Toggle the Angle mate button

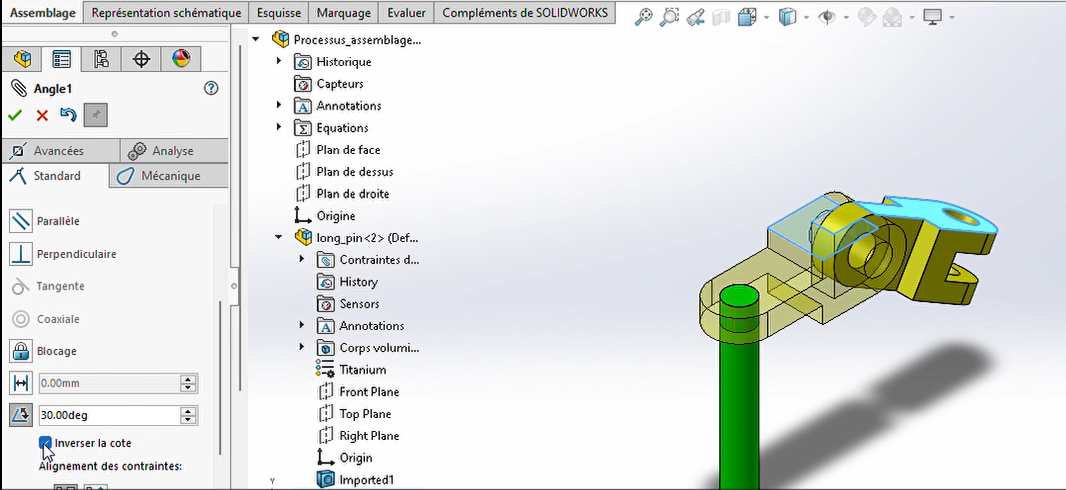[21, 415]
